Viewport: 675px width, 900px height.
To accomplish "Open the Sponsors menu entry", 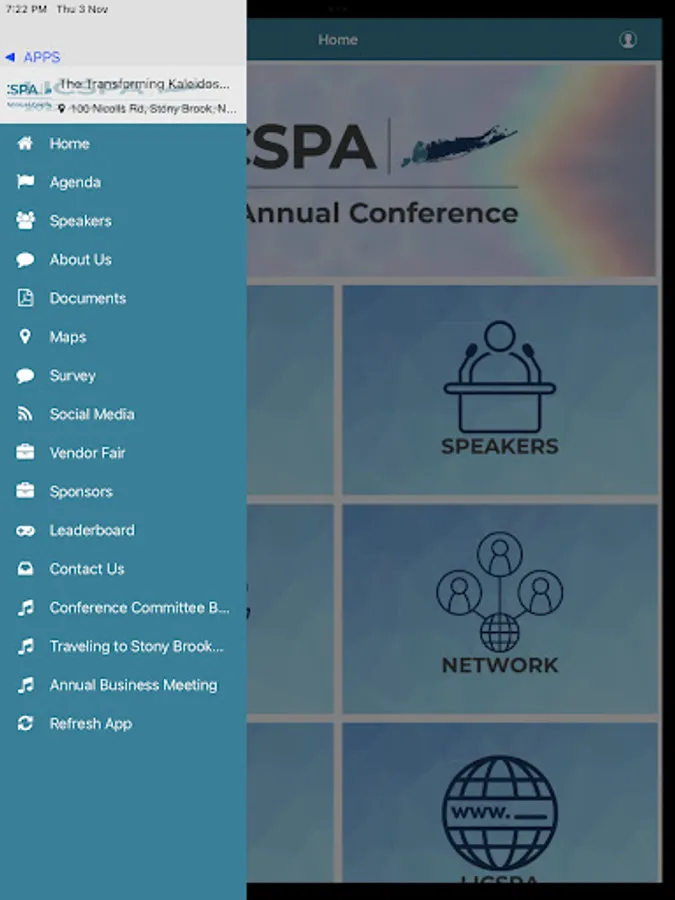I will pos(123,491).
